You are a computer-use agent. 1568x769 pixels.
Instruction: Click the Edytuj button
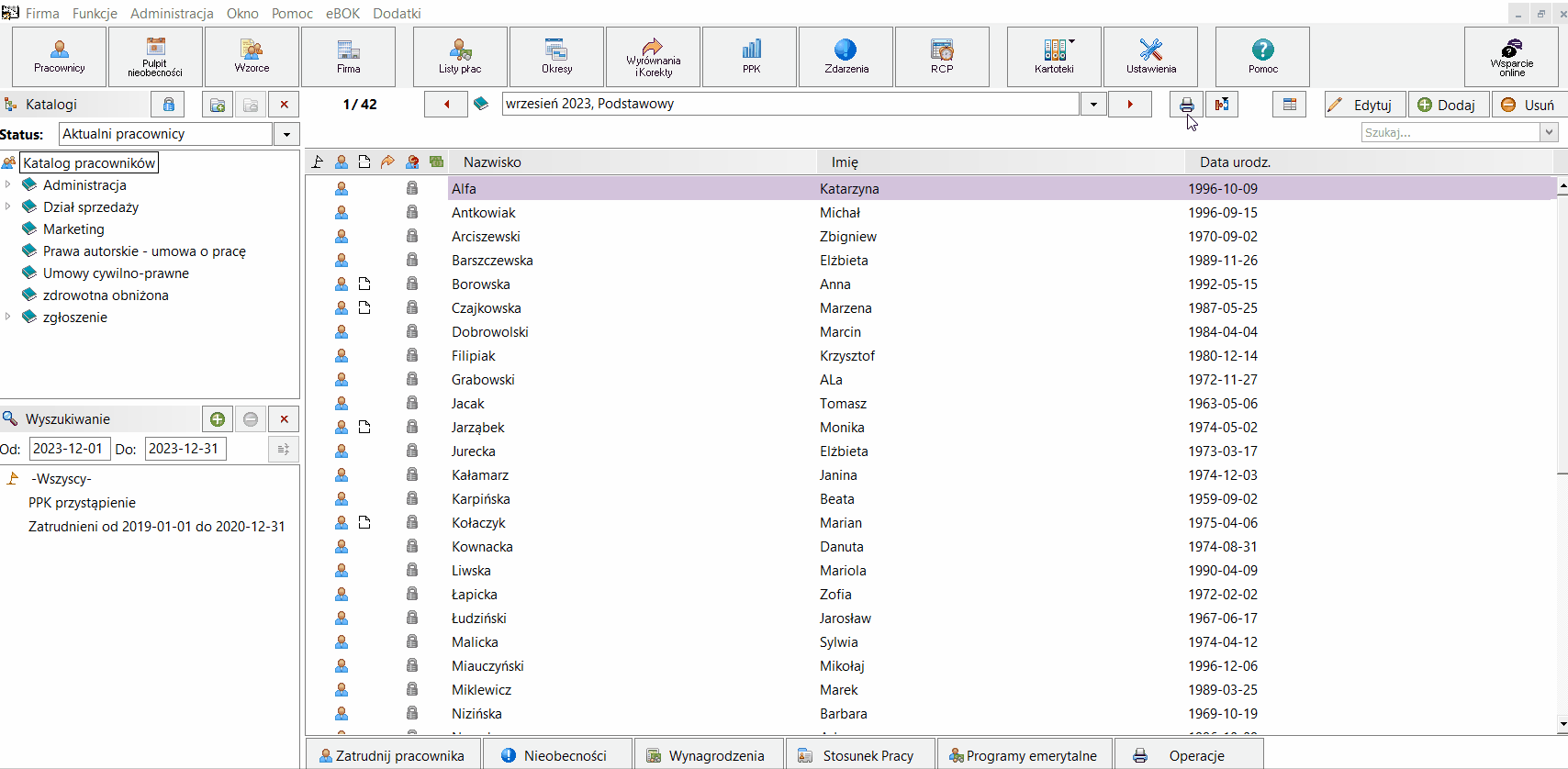click(x=1364, y=105)
